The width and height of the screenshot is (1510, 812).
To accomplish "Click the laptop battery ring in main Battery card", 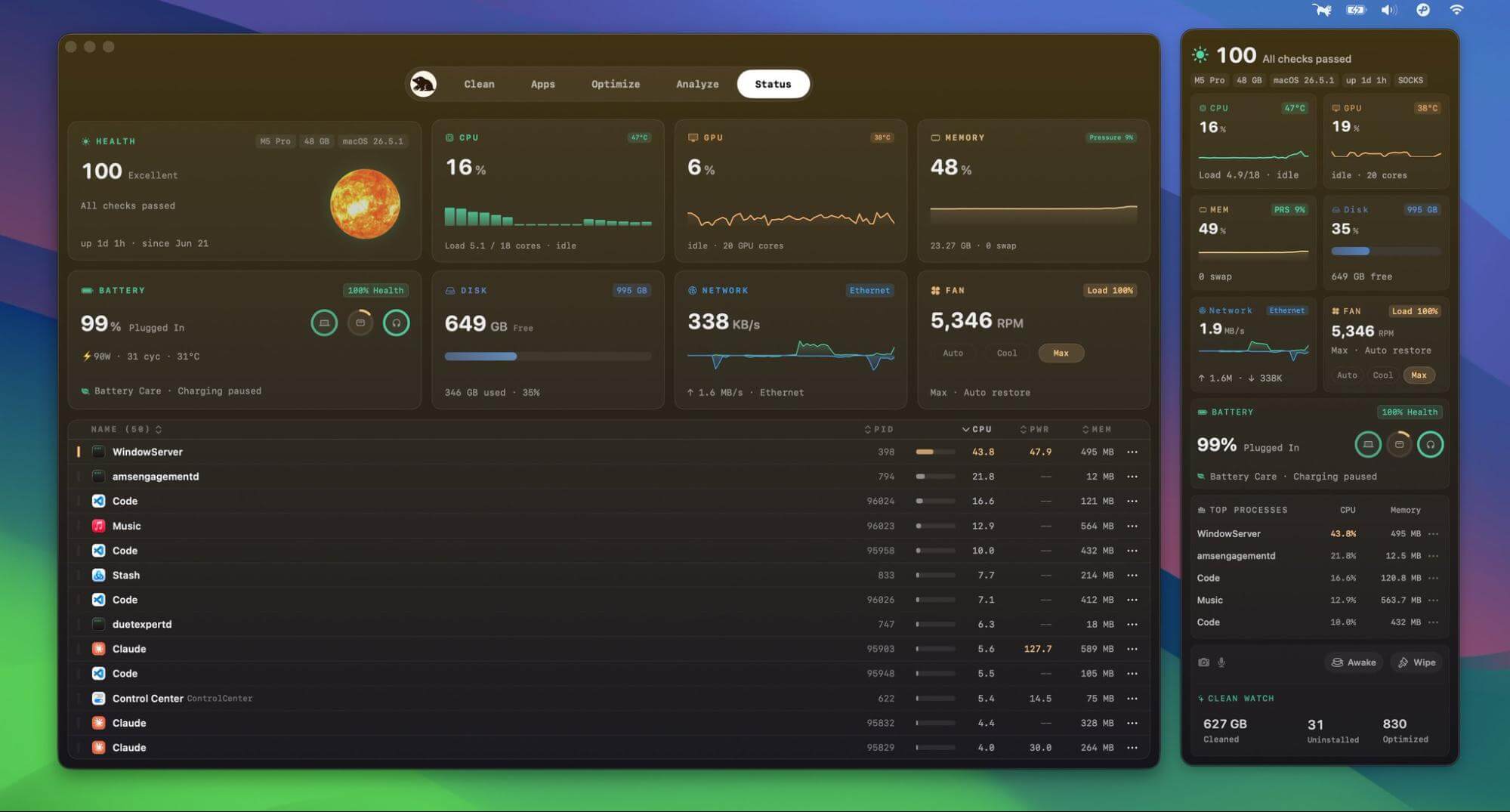I will 324,323.
